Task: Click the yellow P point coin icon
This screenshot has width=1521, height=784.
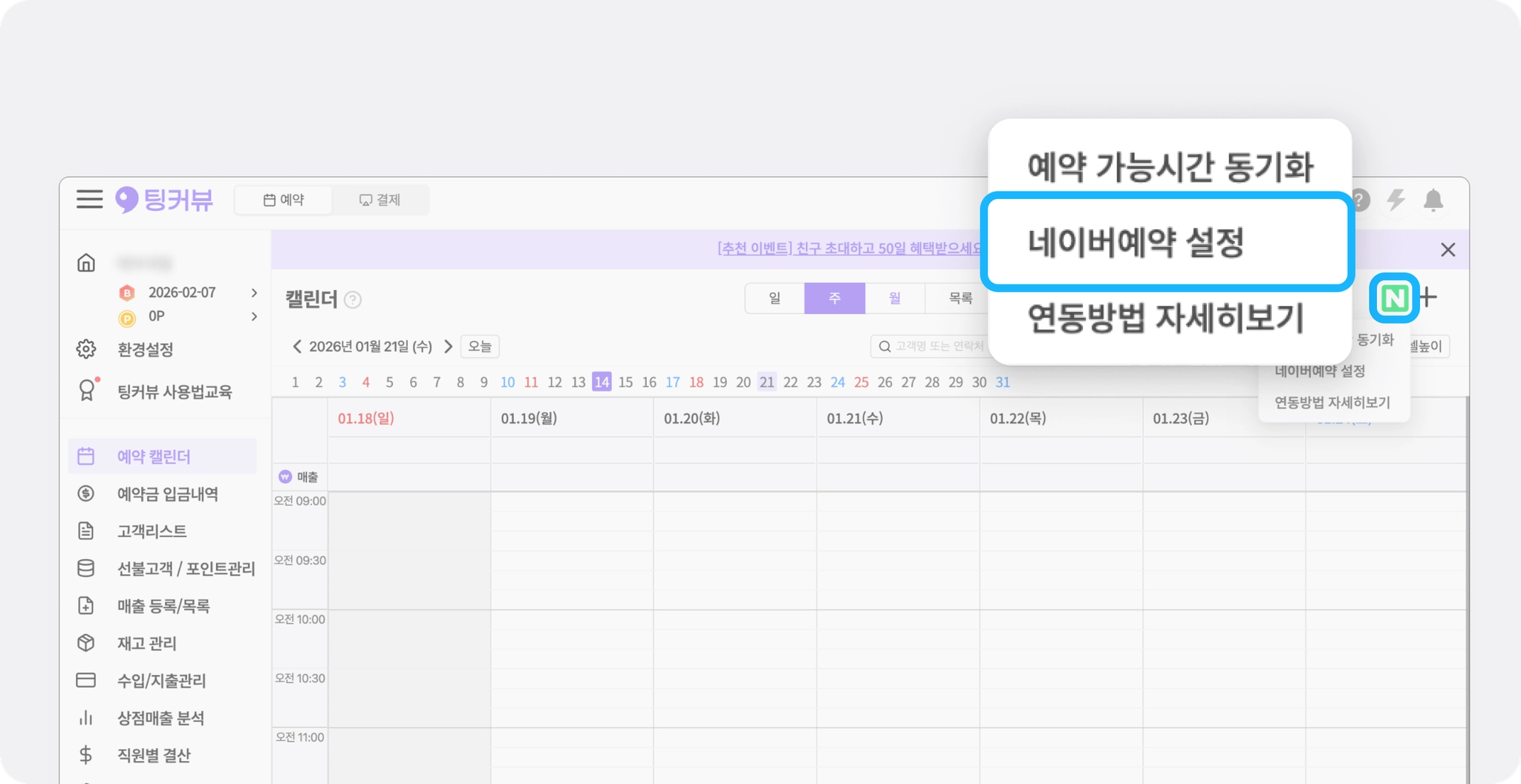Action: [127, 318]
